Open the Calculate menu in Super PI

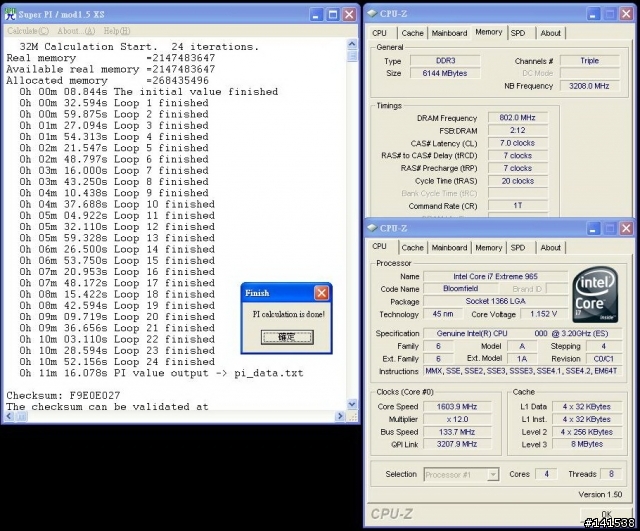(x=28, y=31)
